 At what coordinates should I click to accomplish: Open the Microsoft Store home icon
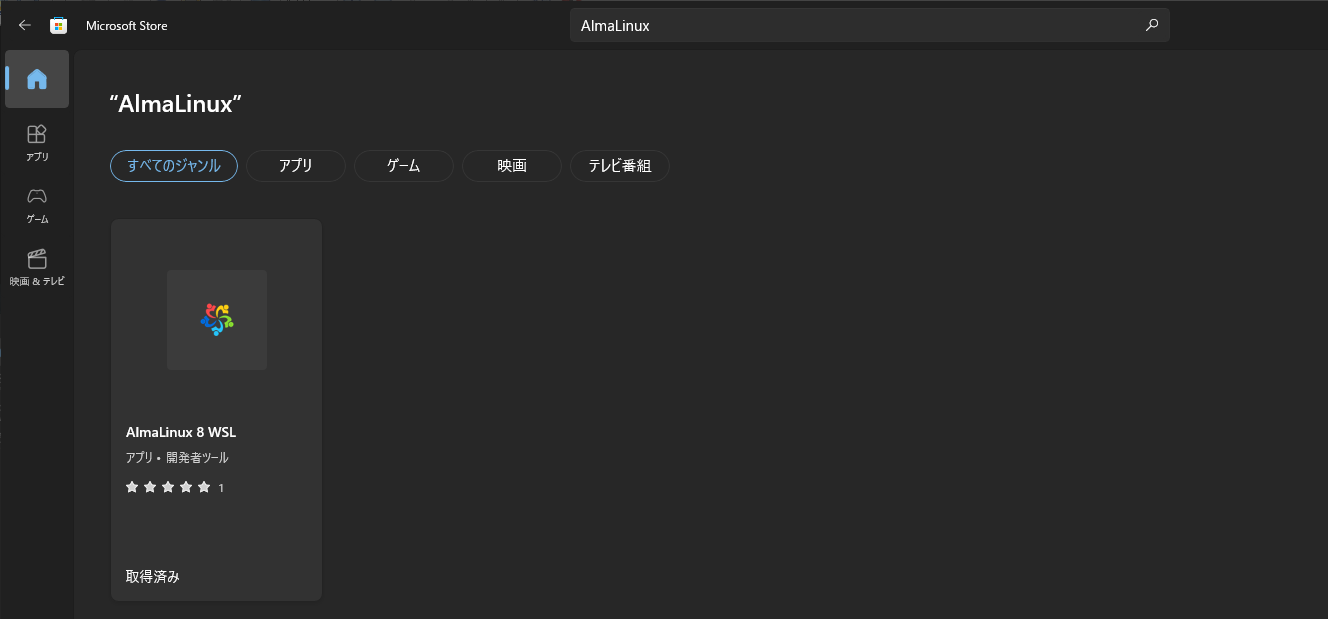click(36, 79)
